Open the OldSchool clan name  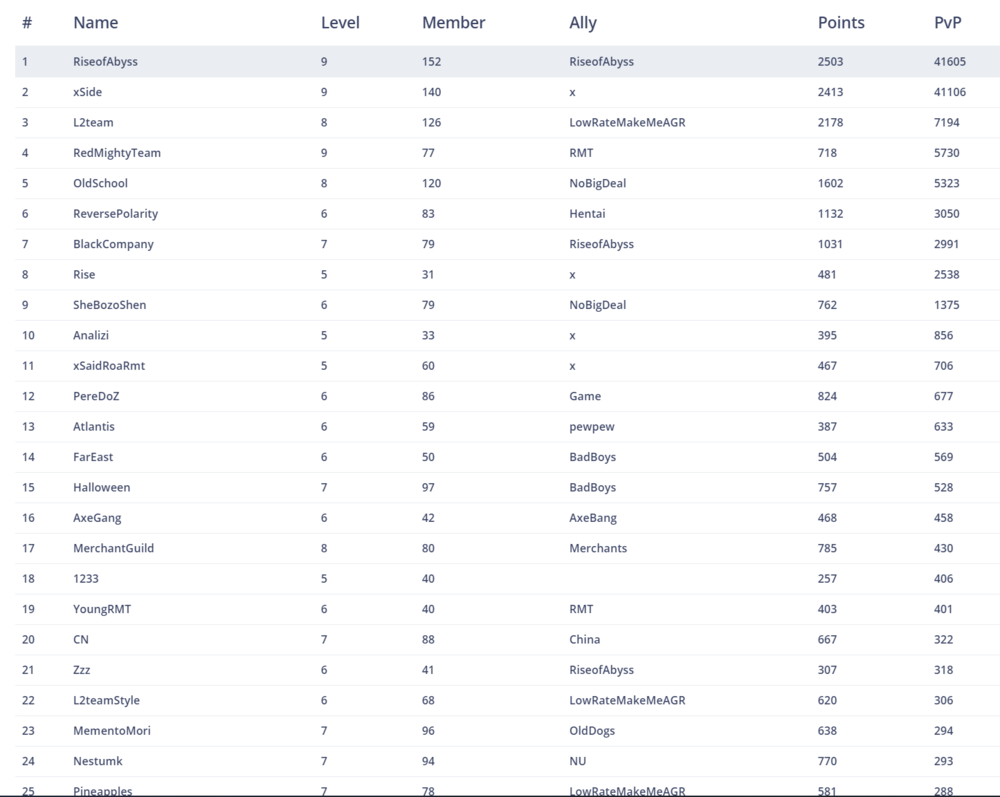coord(100,183)
